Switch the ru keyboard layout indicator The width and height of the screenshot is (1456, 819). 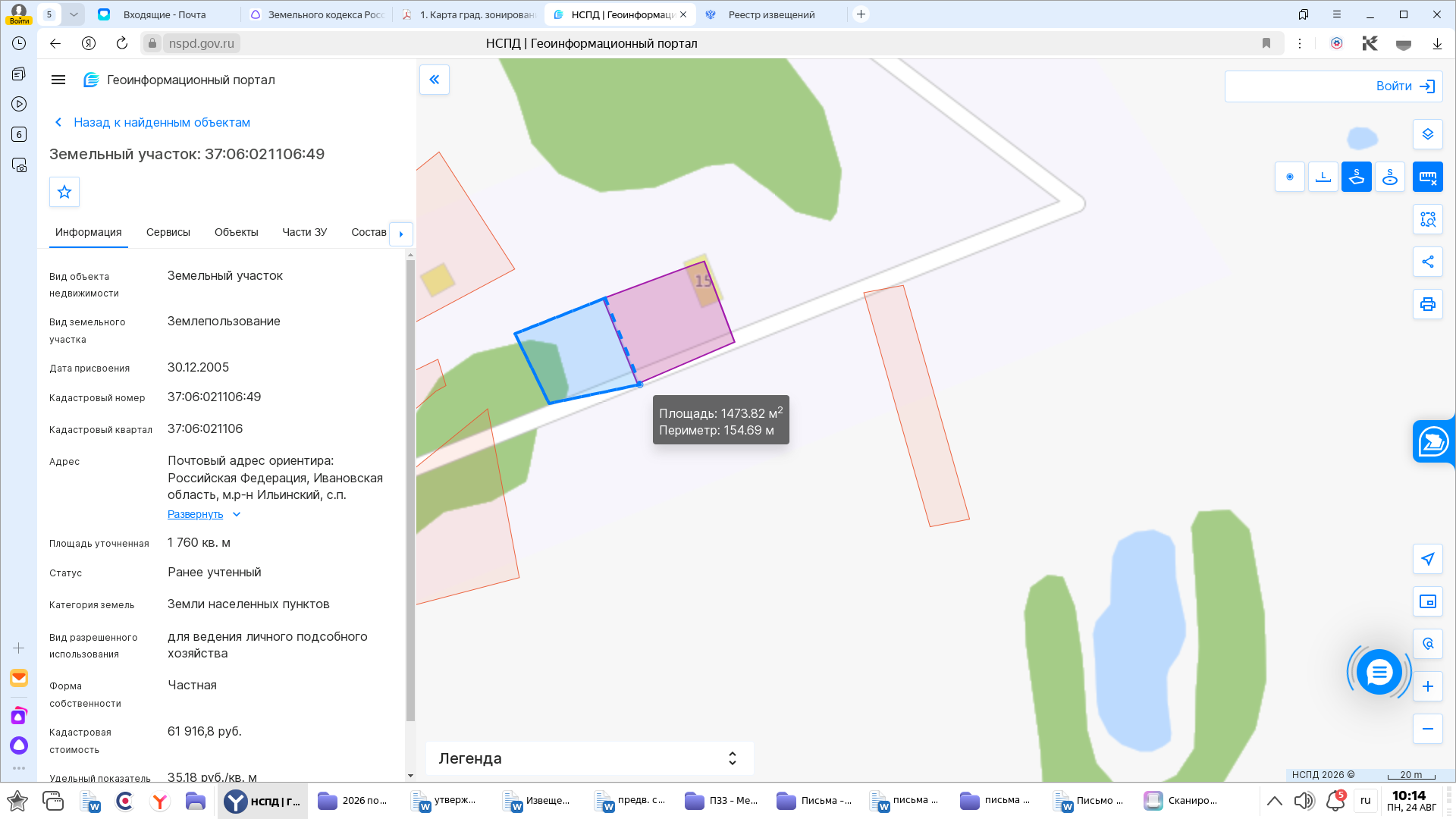point(1366,801)
